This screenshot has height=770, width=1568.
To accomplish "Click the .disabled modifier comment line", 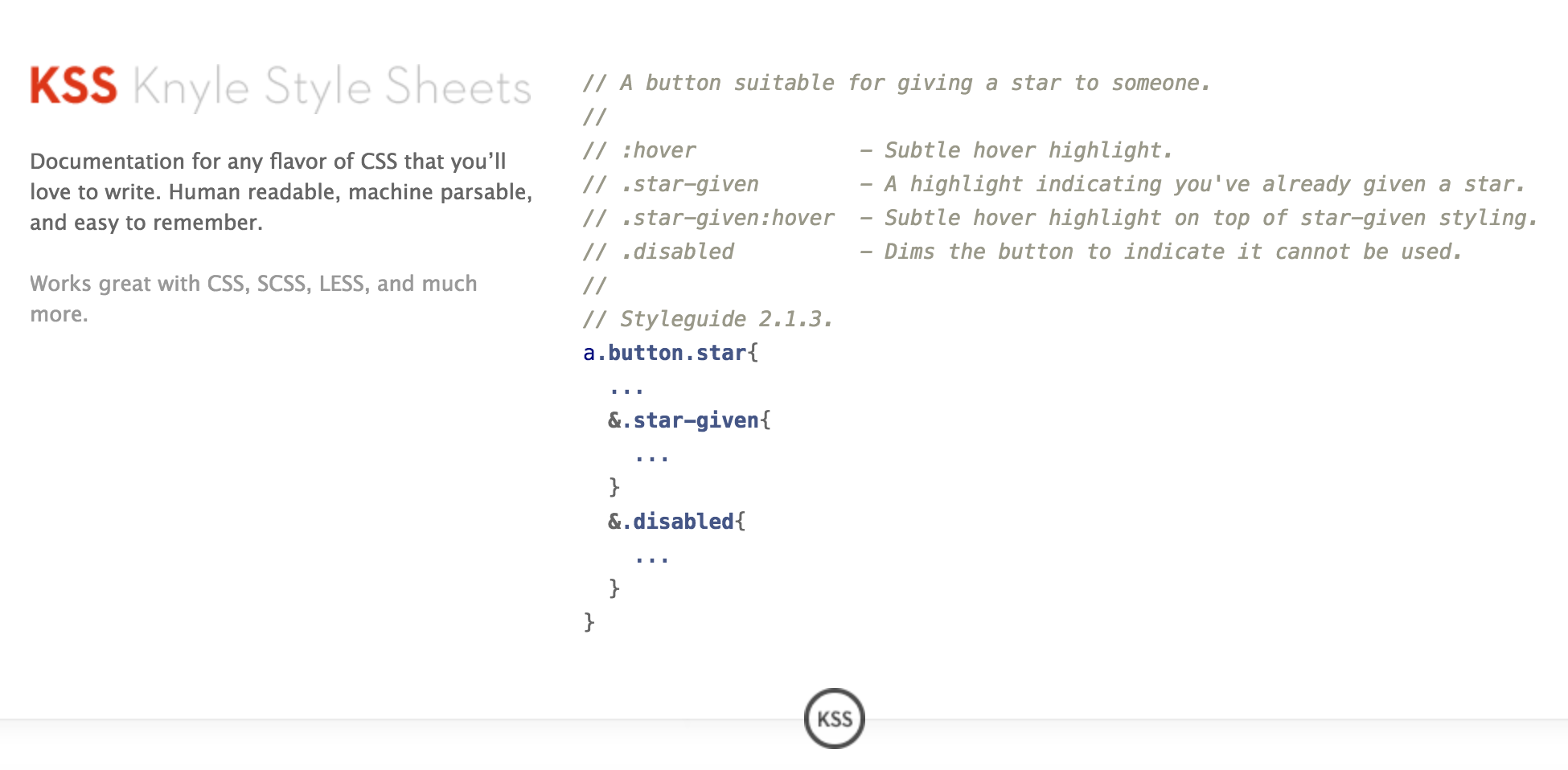I will (1022, 252).
